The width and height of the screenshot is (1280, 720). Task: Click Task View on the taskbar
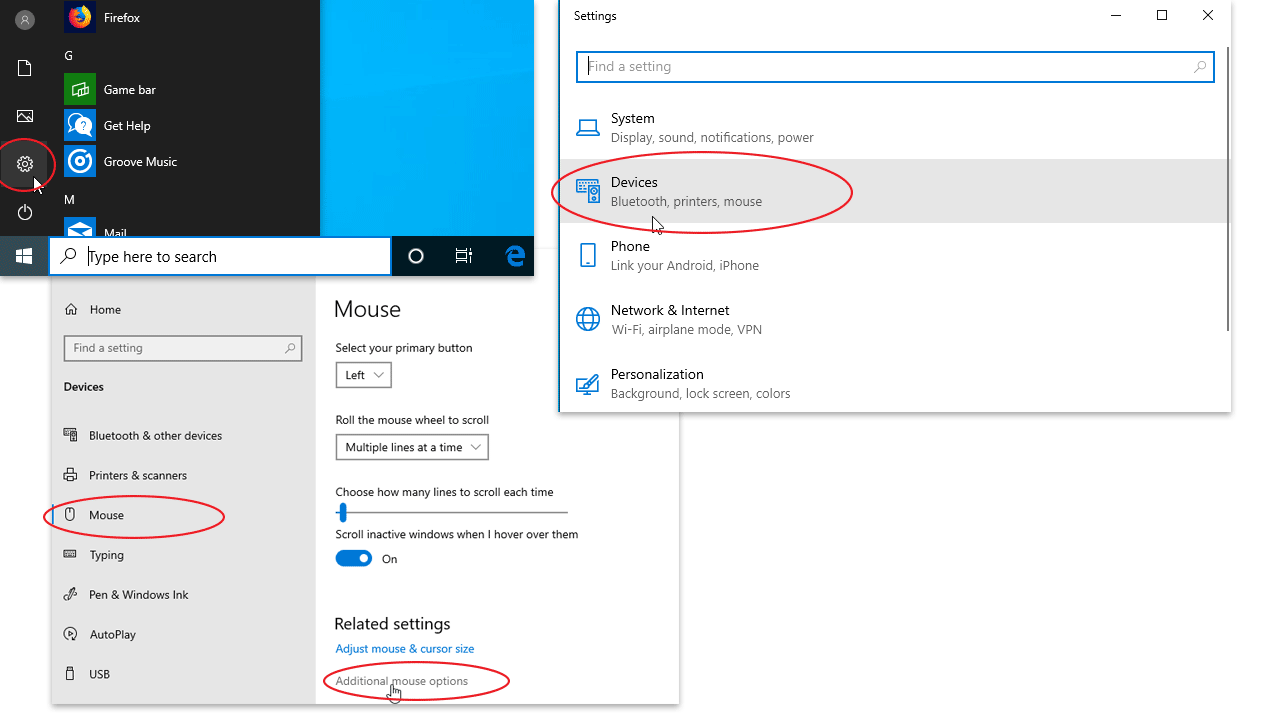click(463, 256)
